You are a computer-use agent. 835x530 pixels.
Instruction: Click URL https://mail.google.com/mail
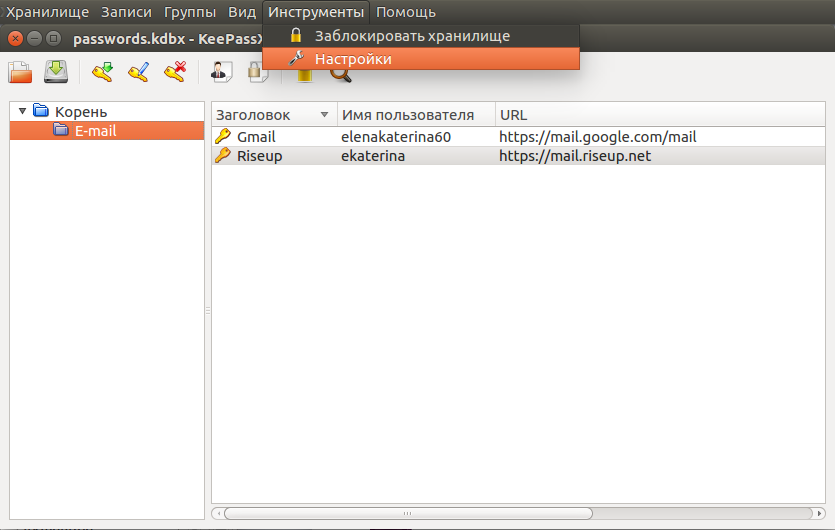click(597, 137)
